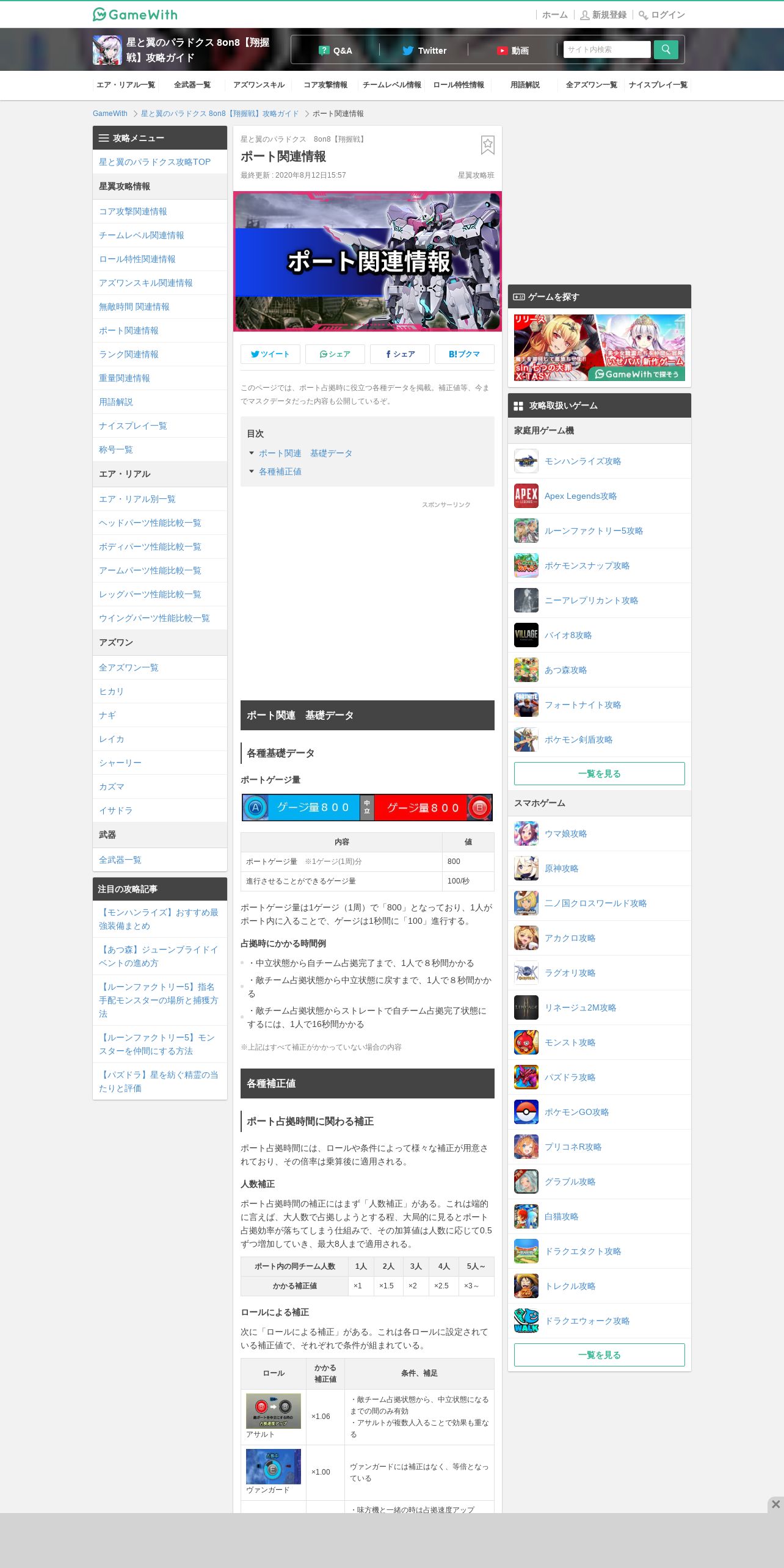
Task: Open the Fortnite game icon
Action: point(526,705)
